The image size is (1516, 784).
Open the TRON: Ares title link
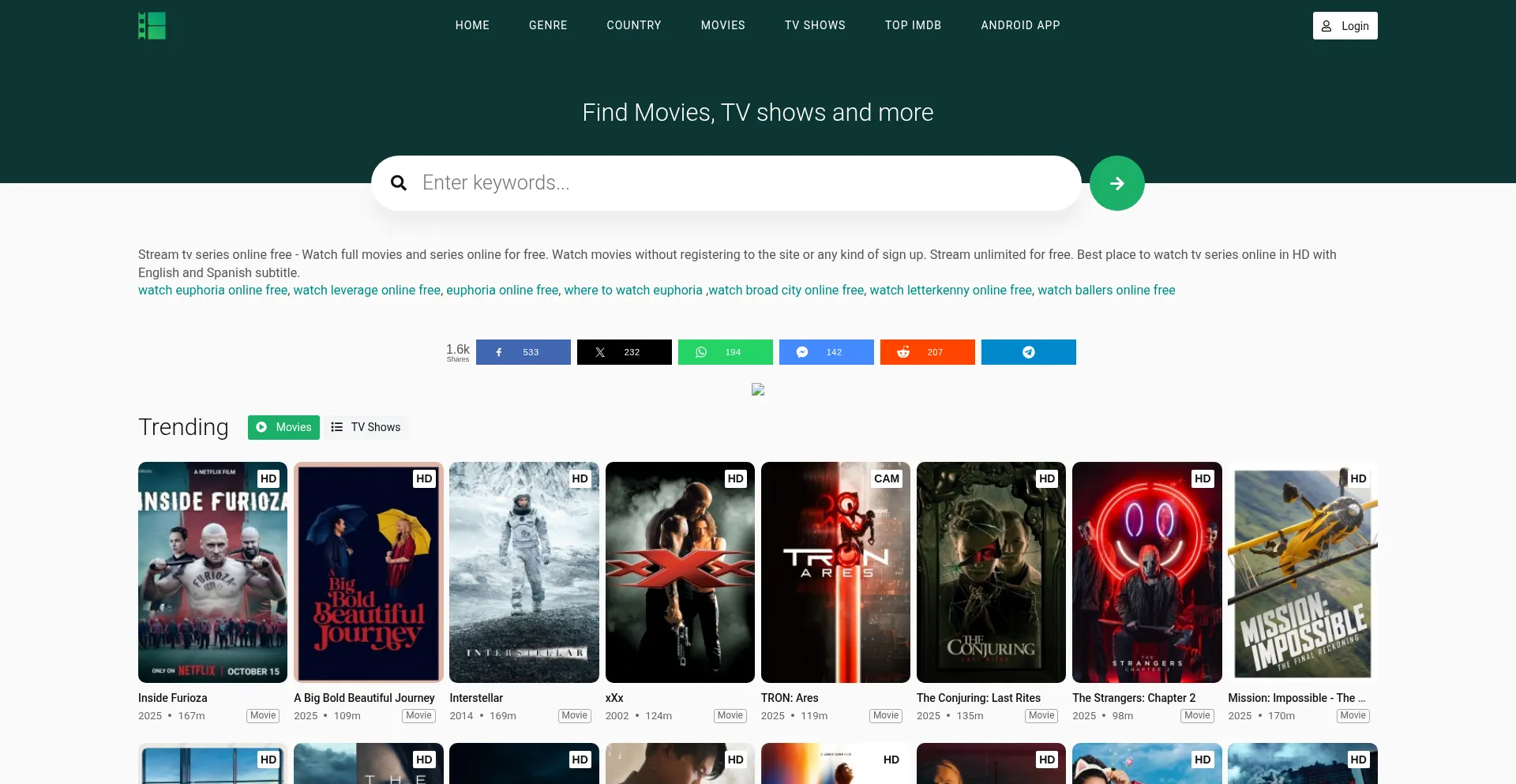790,698
